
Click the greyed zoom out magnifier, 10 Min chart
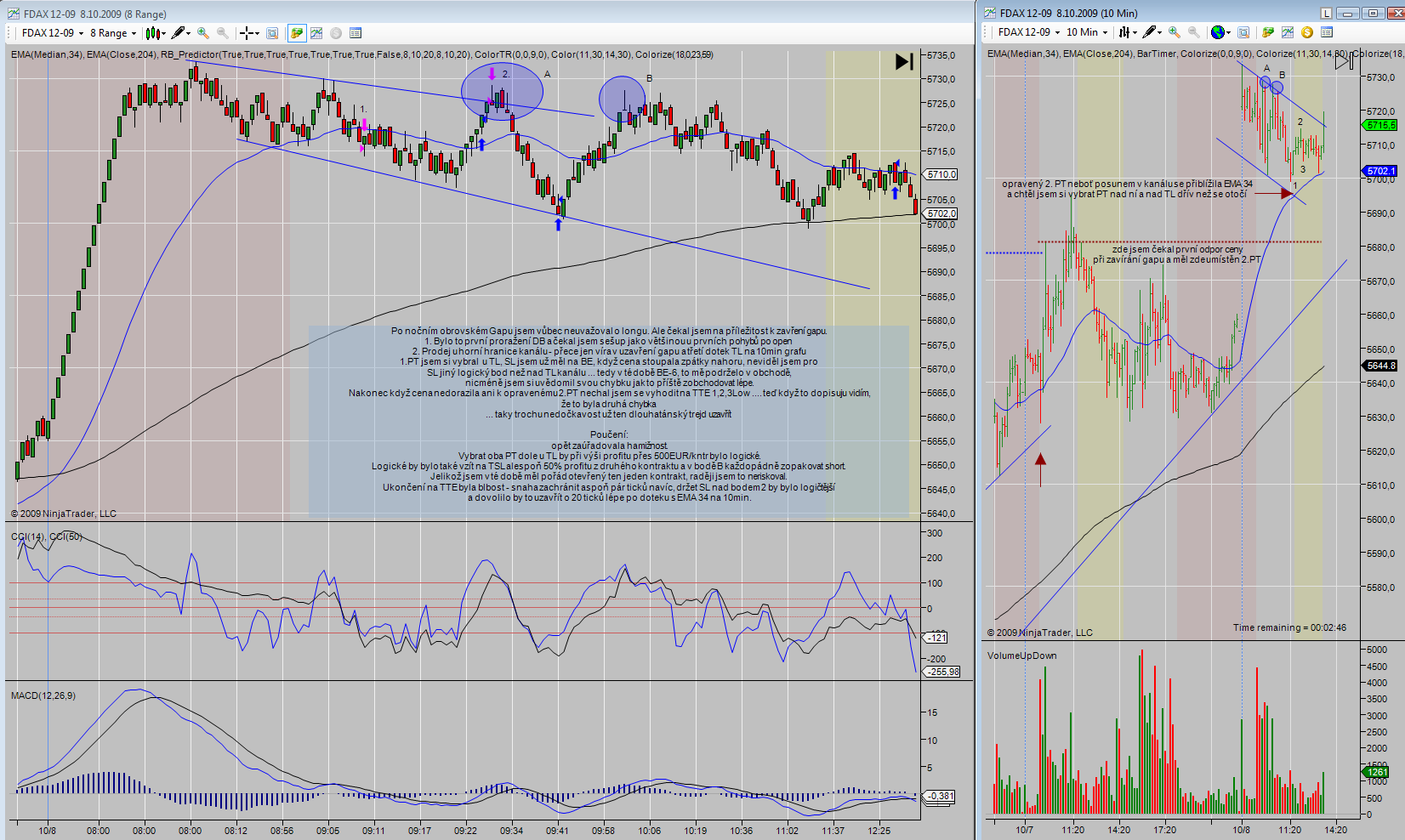tap(1194, 32)
